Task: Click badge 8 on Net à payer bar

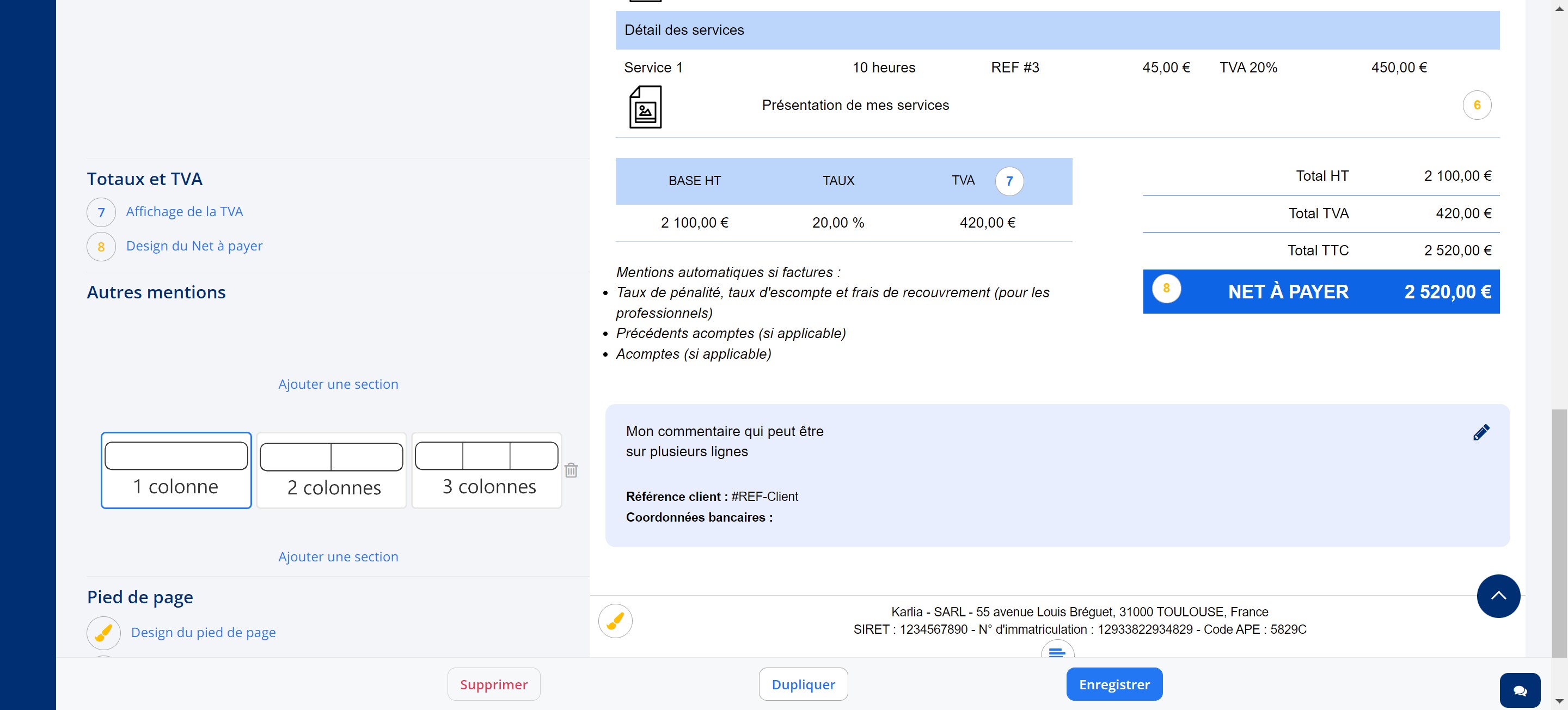Action: [x=1166, y=289]
